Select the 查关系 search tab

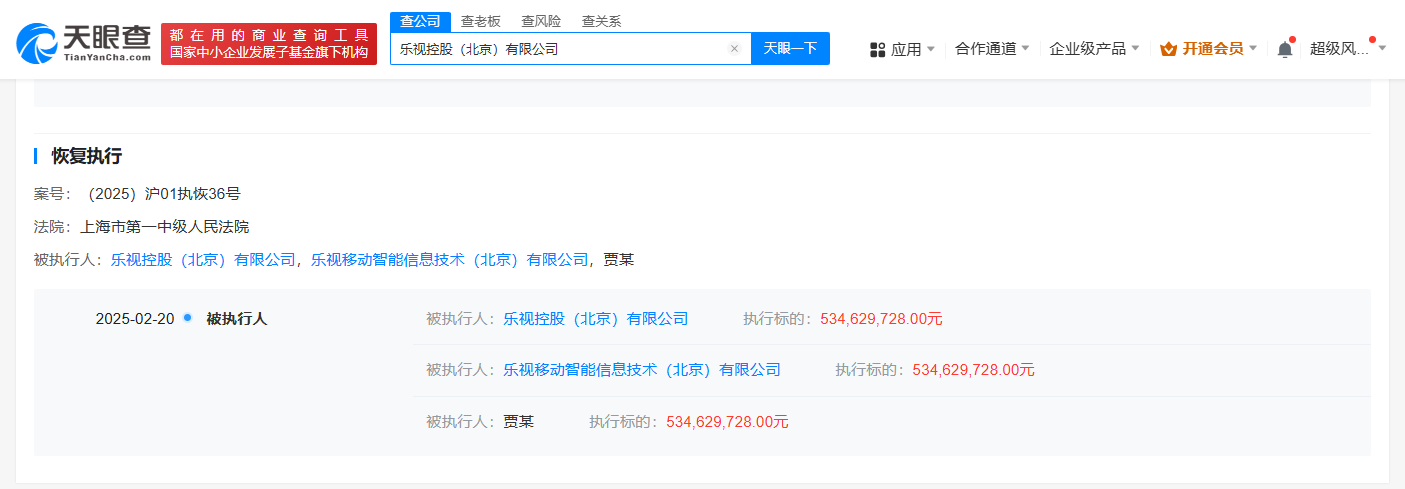[x=602, y=21]
